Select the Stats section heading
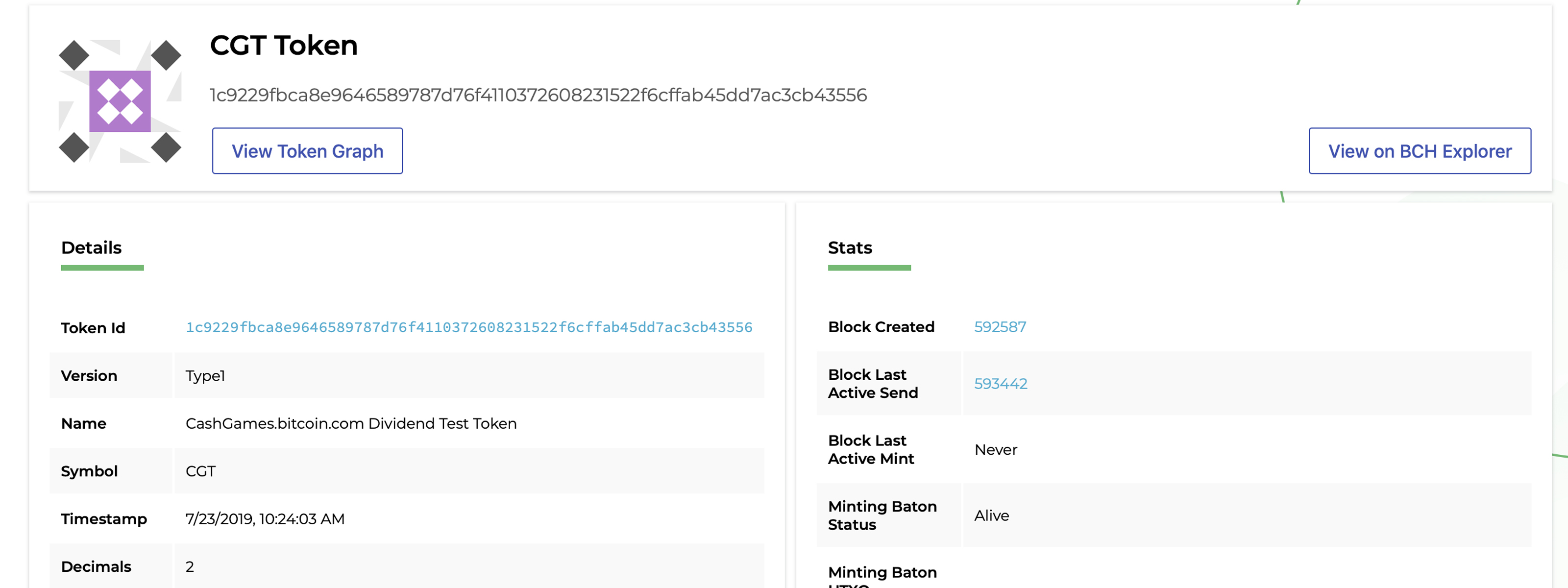 point(850,248)
